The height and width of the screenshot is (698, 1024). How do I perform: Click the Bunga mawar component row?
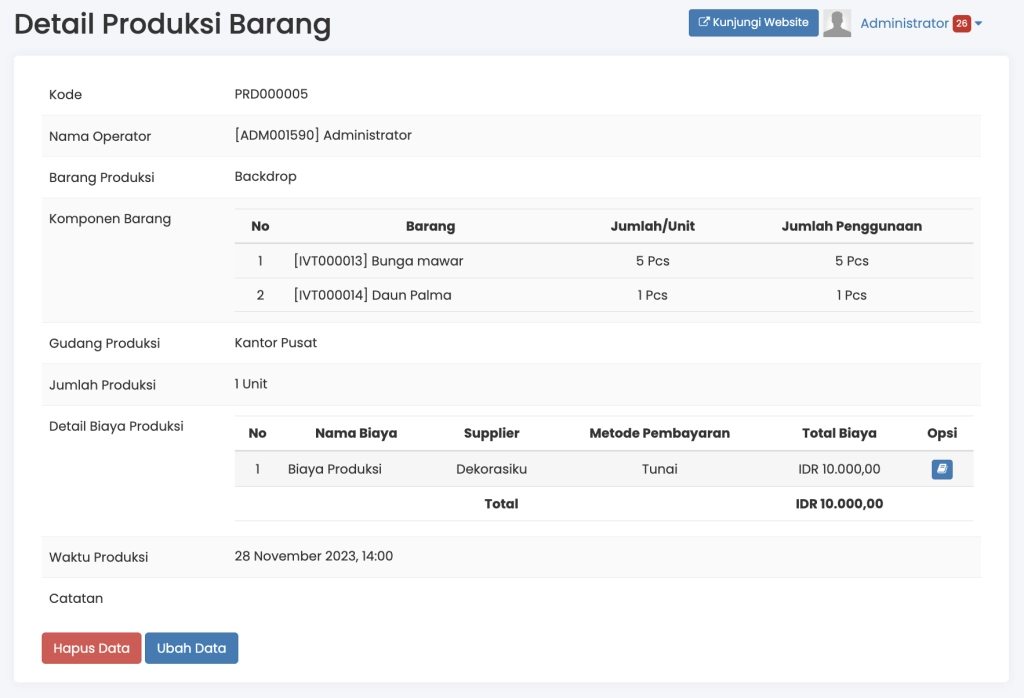pyautogui.click(x=378, y=261)
